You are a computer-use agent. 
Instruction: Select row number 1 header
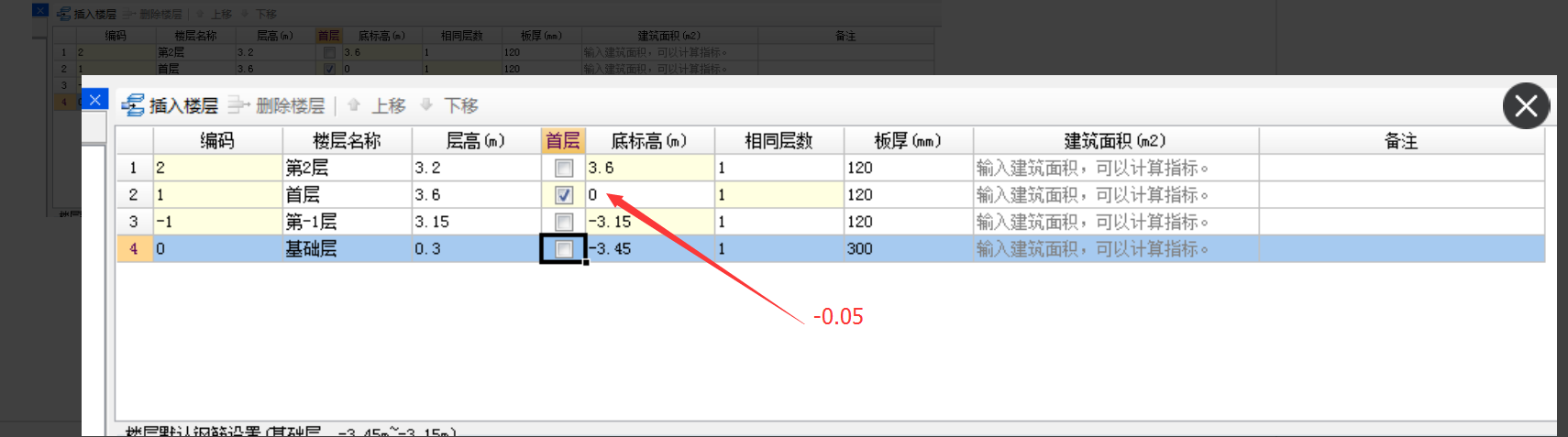[134, 168]
